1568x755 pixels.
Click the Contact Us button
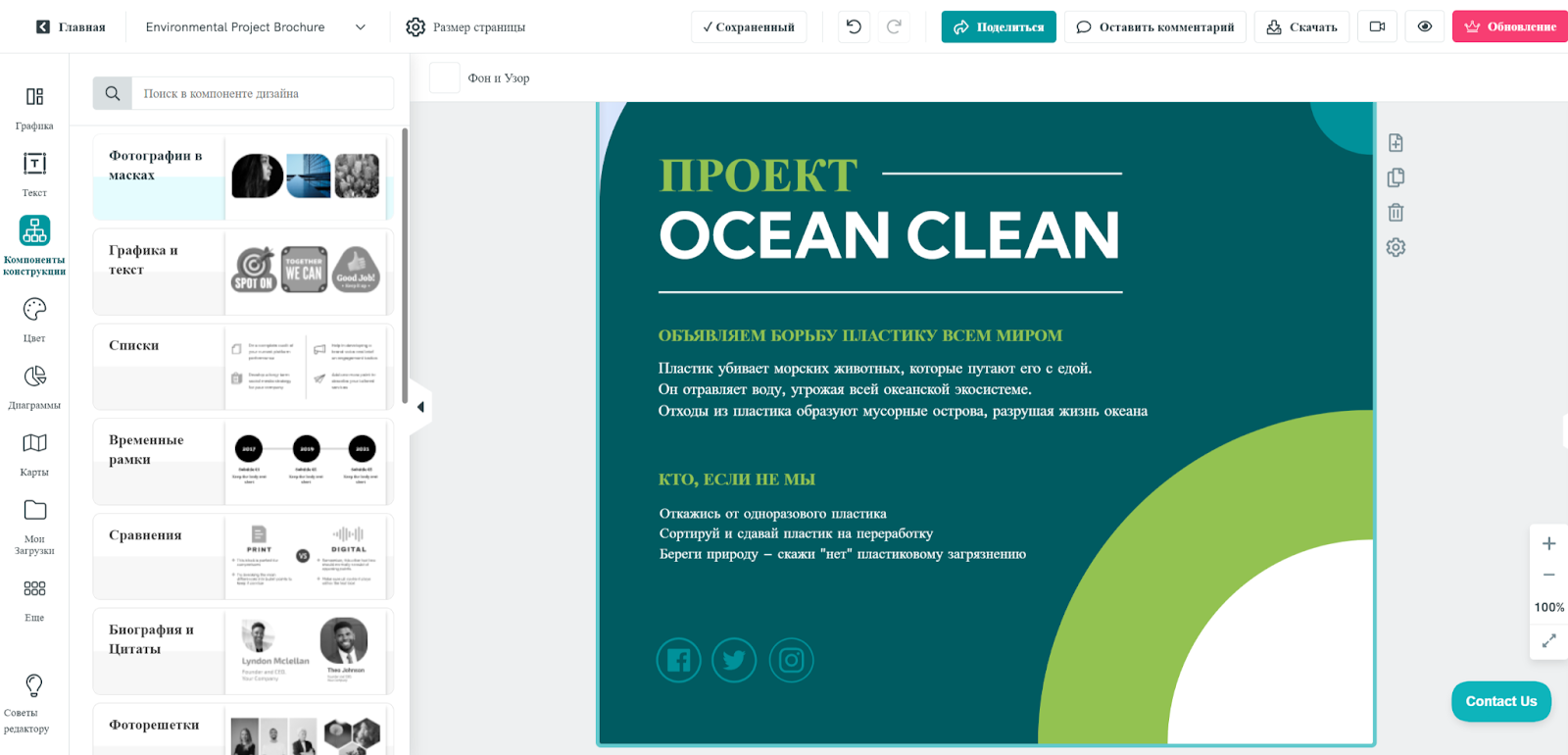(x=1500, y=701)
